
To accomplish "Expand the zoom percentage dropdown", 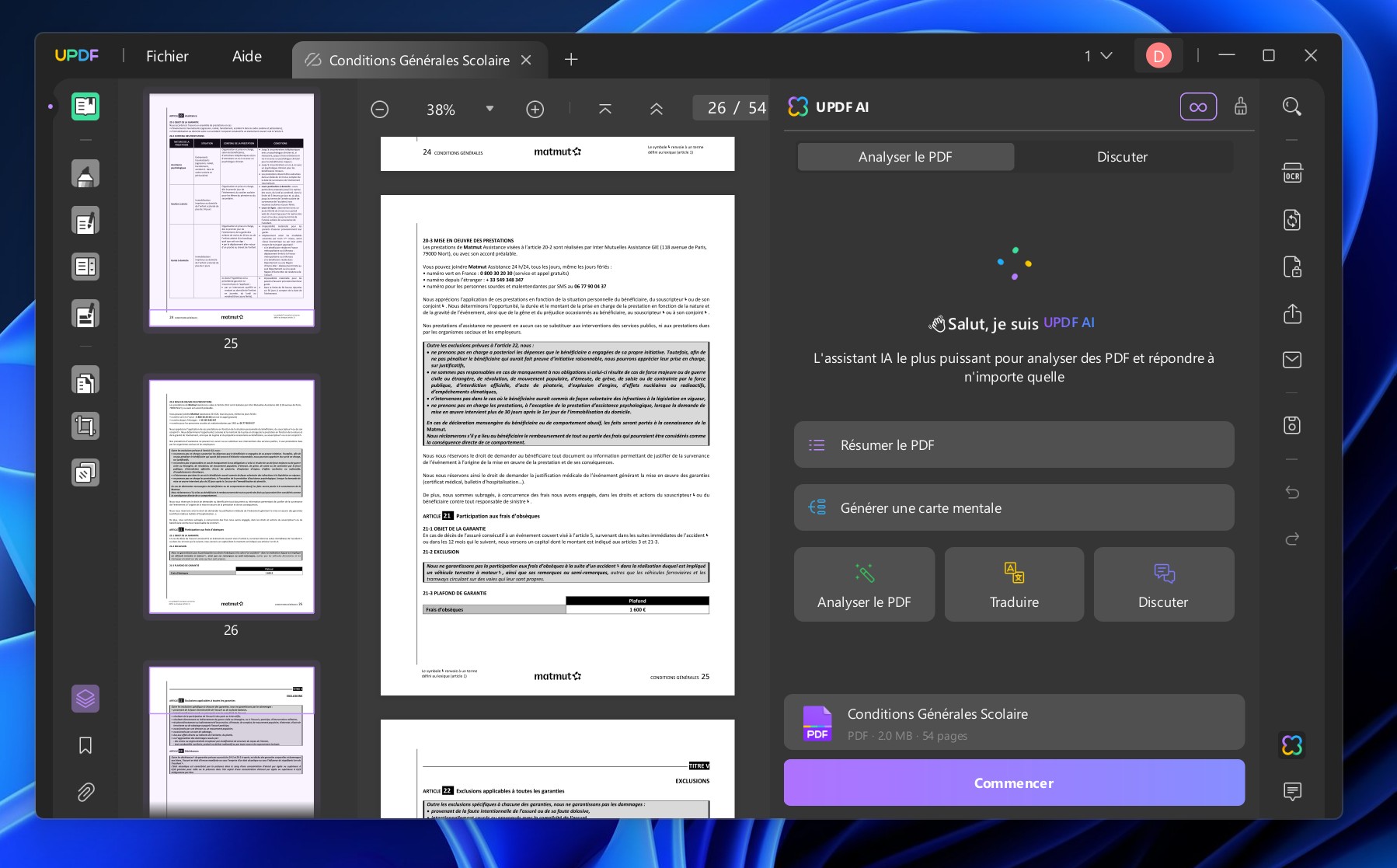I will click(x=489, y=109).
